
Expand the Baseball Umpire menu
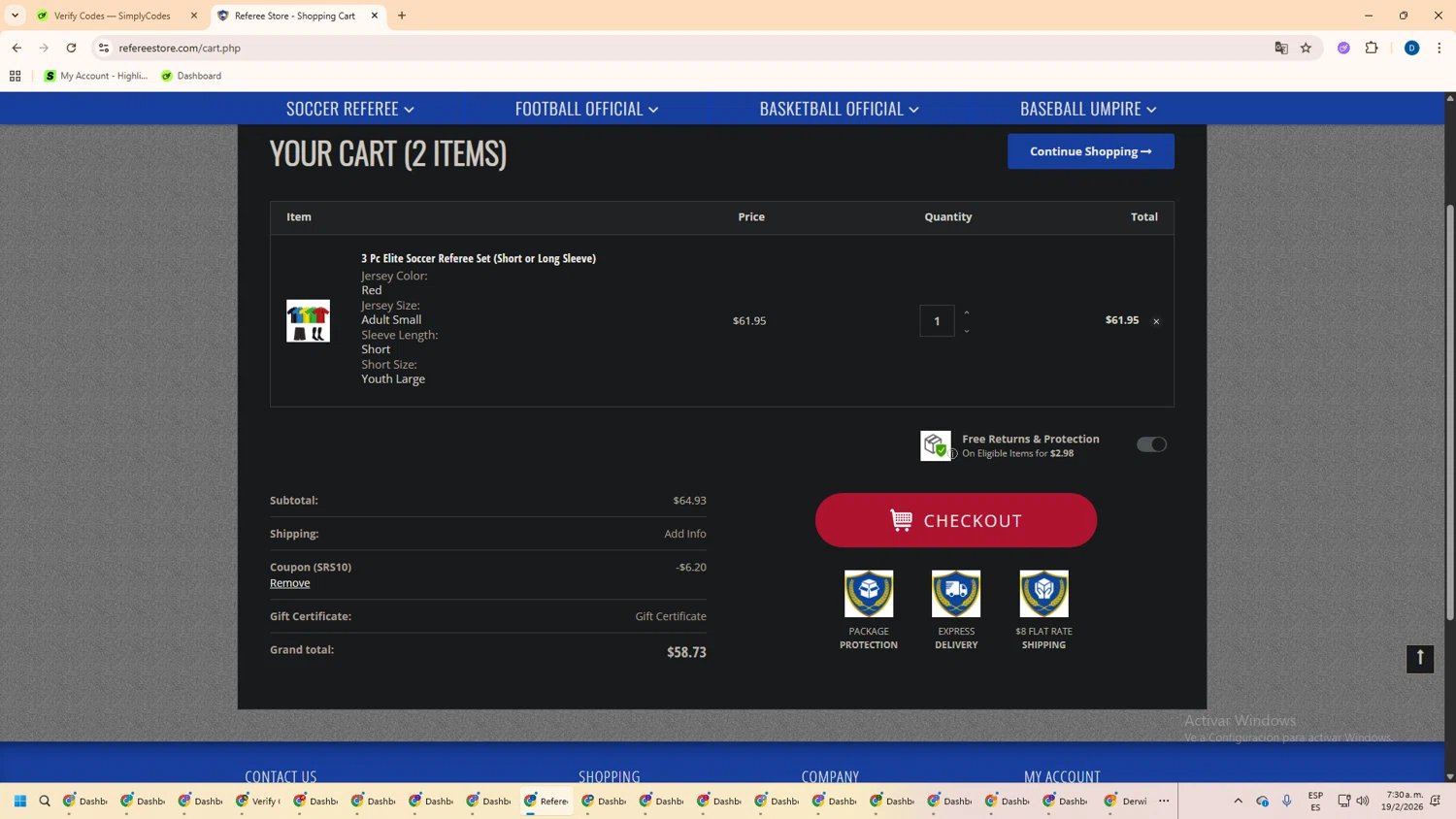coord(1088,109)
